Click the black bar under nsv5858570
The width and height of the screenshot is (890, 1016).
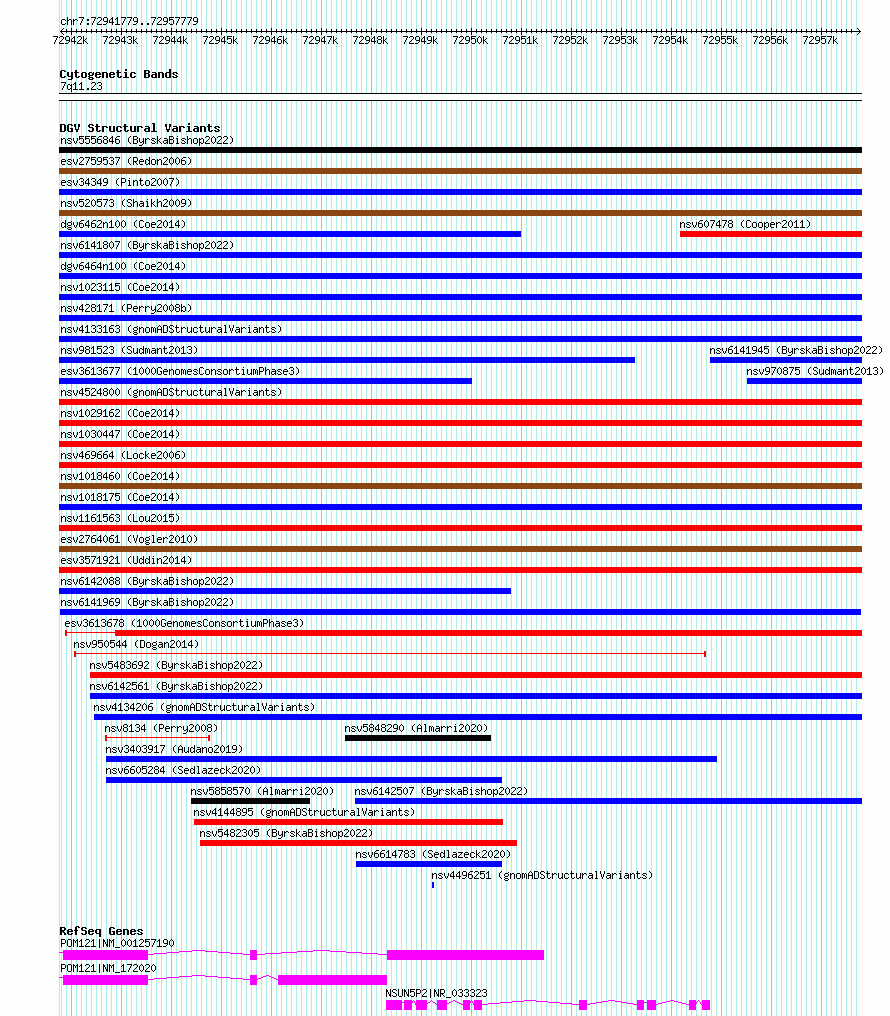250,801
